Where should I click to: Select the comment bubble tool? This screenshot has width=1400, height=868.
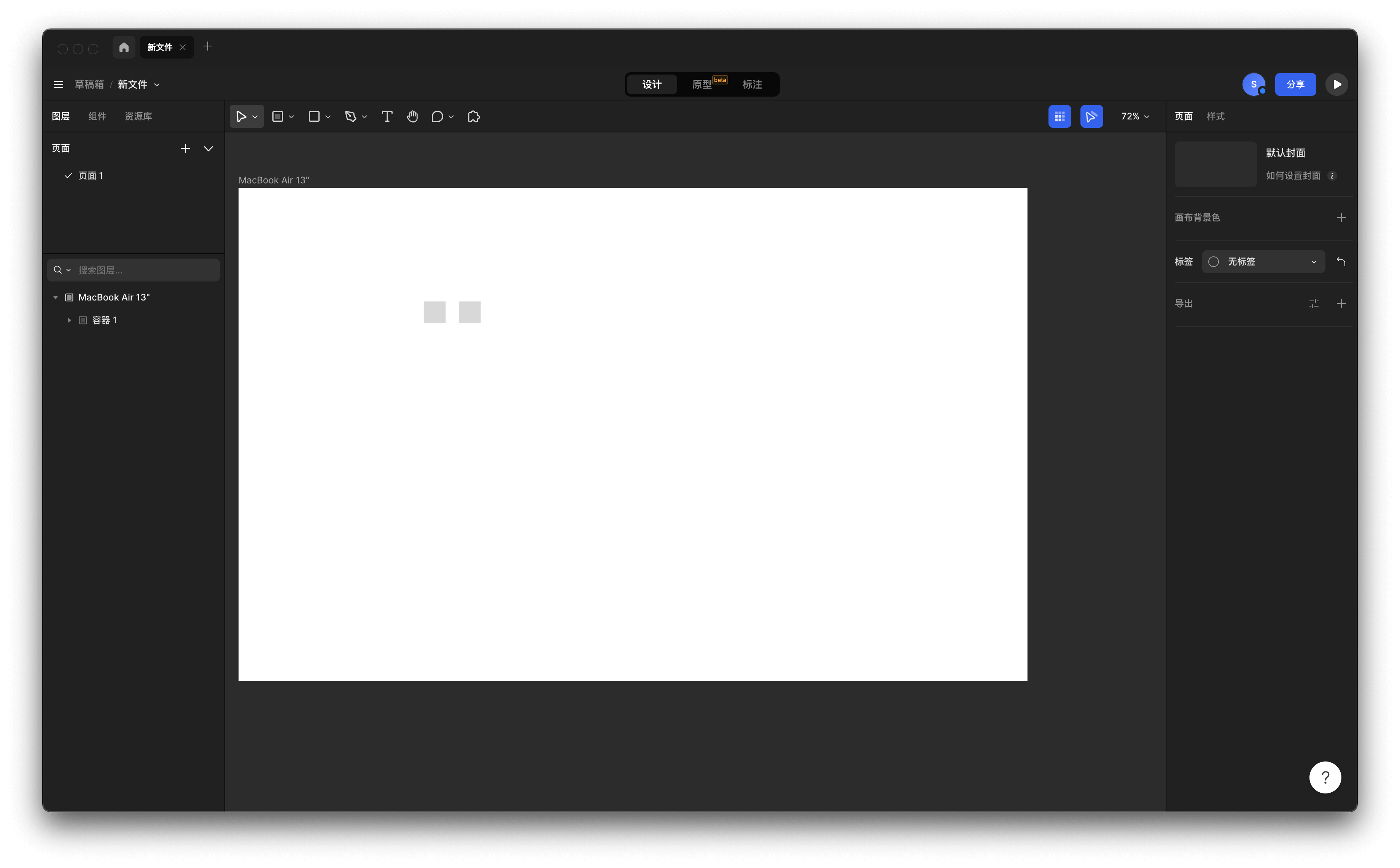coord(437,116)
